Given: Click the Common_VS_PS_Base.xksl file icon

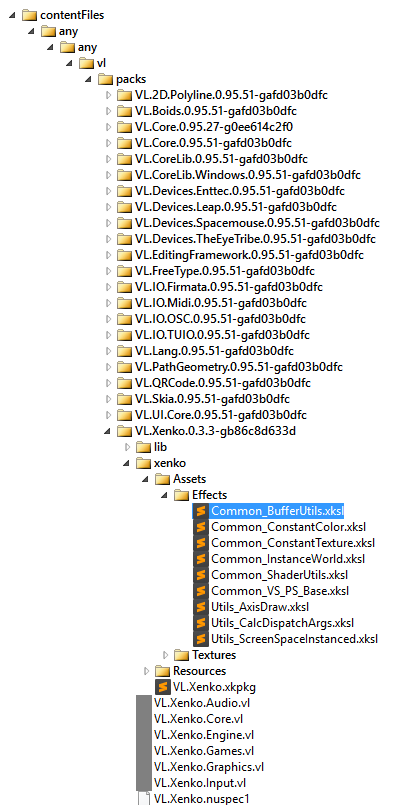Looking at the screenshot, I should point(201,591).
